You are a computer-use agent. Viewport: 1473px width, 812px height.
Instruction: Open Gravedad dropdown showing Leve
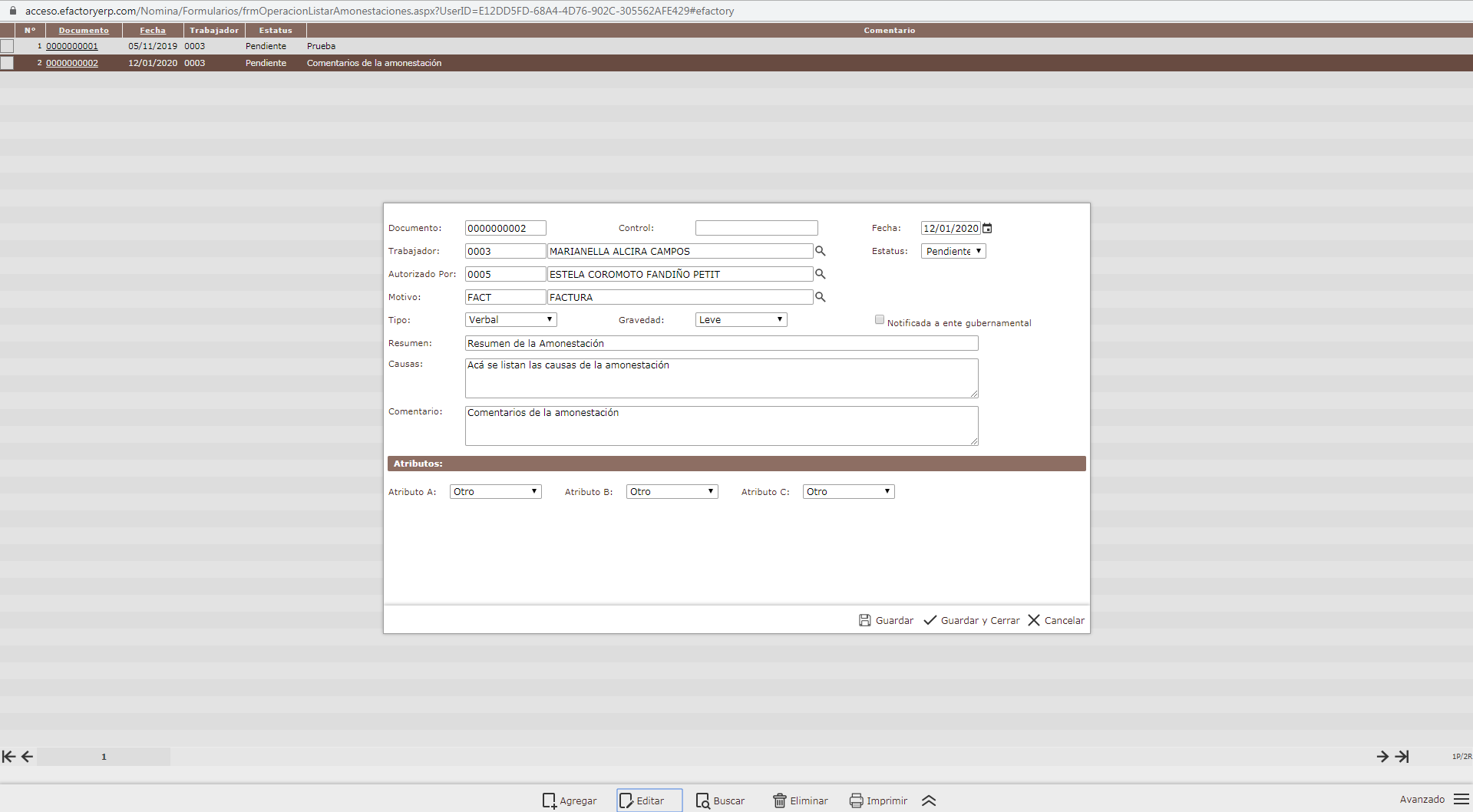tap(741, 320)
